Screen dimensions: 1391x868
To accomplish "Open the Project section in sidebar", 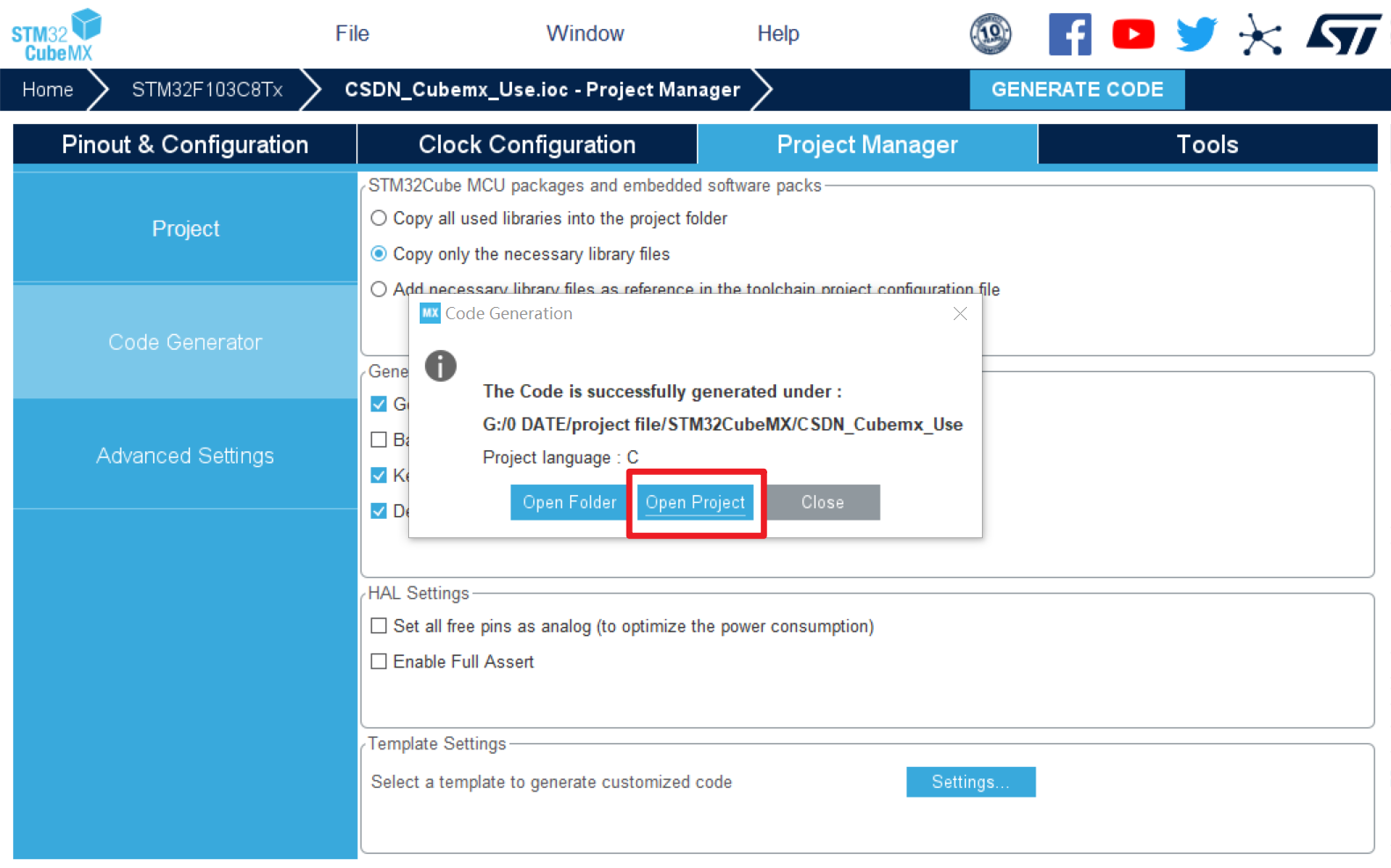I will (185, 229).
